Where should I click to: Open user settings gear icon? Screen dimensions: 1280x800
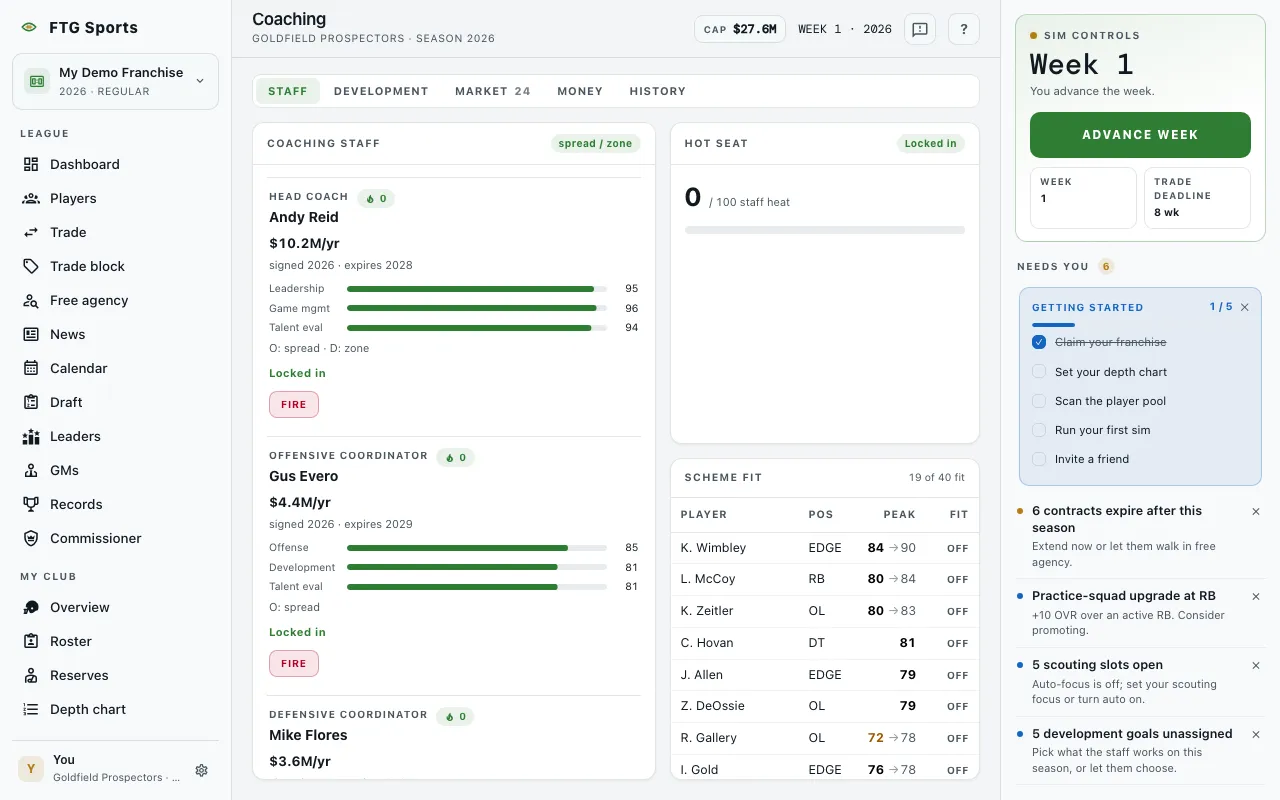(202, 770)
